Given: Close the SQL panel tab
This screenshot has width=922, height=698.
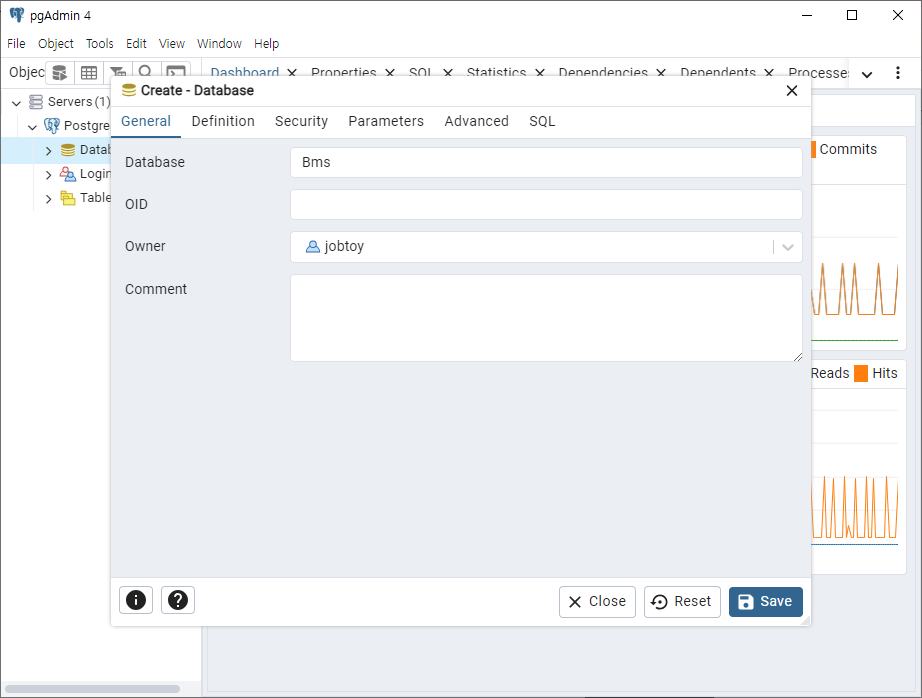Looking at the screenshot, I should coord(447,72).
